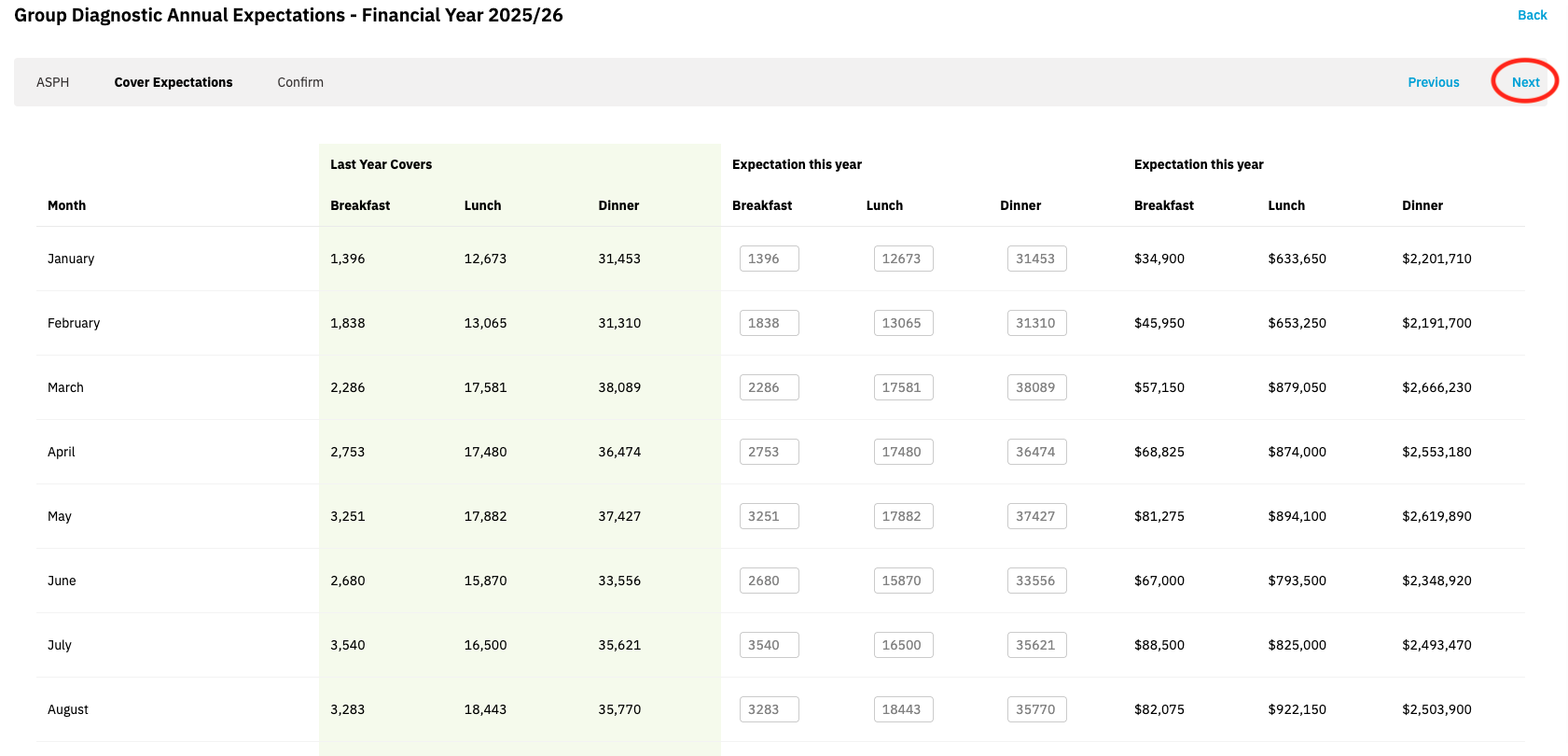Click August breakfast expectation field 3283
The height and width of the screenshot is (756, 1568).
coord(769,709)
